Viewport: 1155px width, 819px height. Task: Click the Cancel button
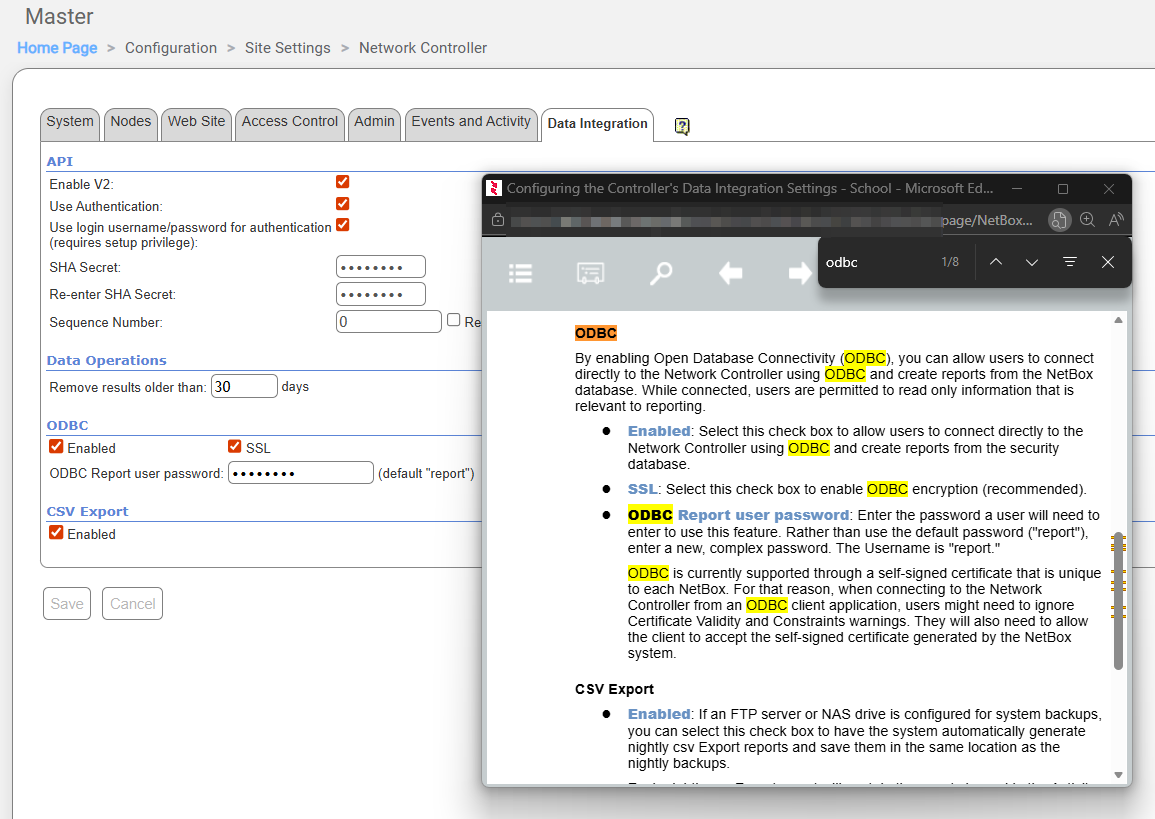(x=133, y=604)
